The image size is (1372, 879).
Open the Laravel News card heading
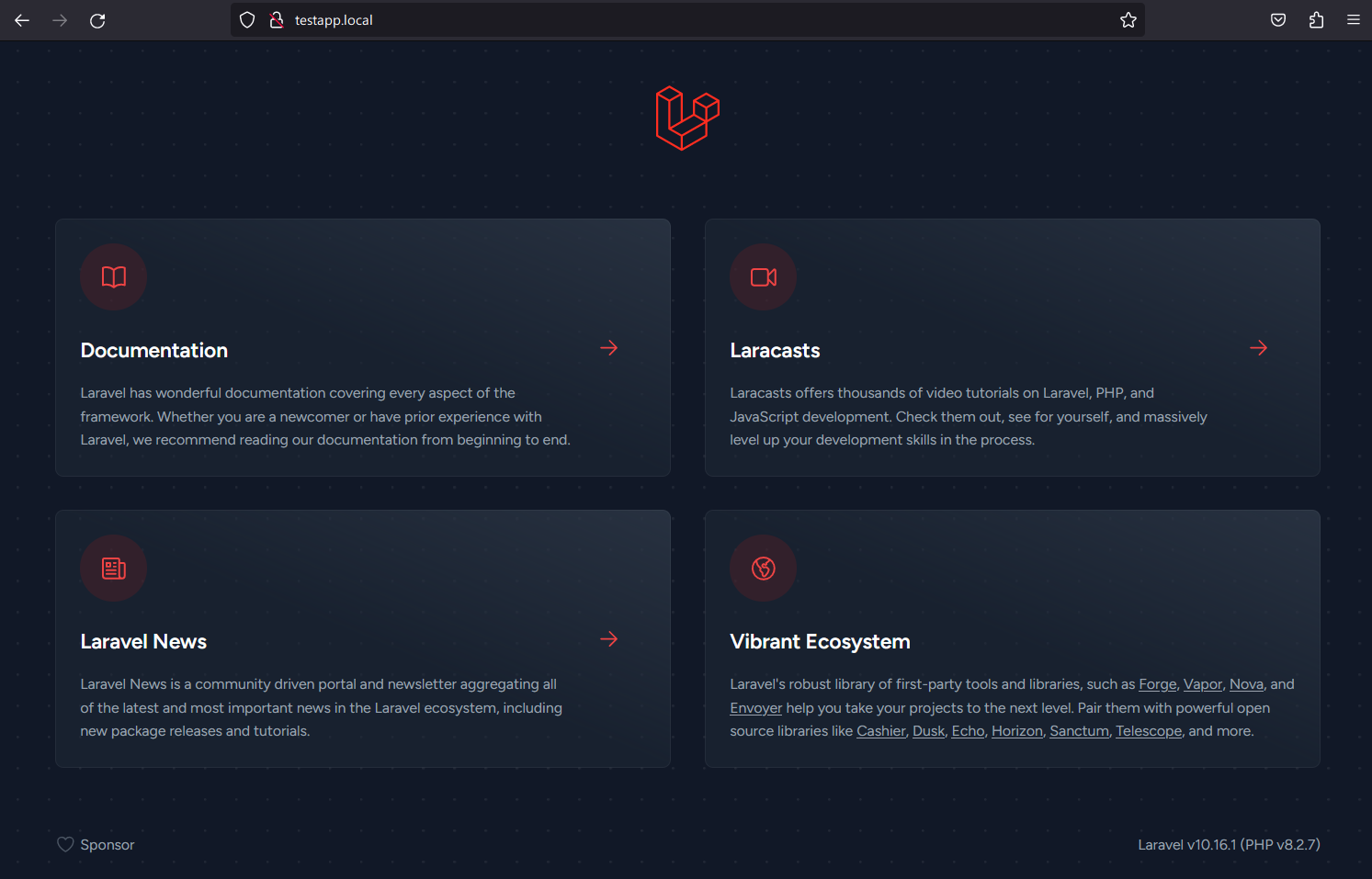[143, 642]
